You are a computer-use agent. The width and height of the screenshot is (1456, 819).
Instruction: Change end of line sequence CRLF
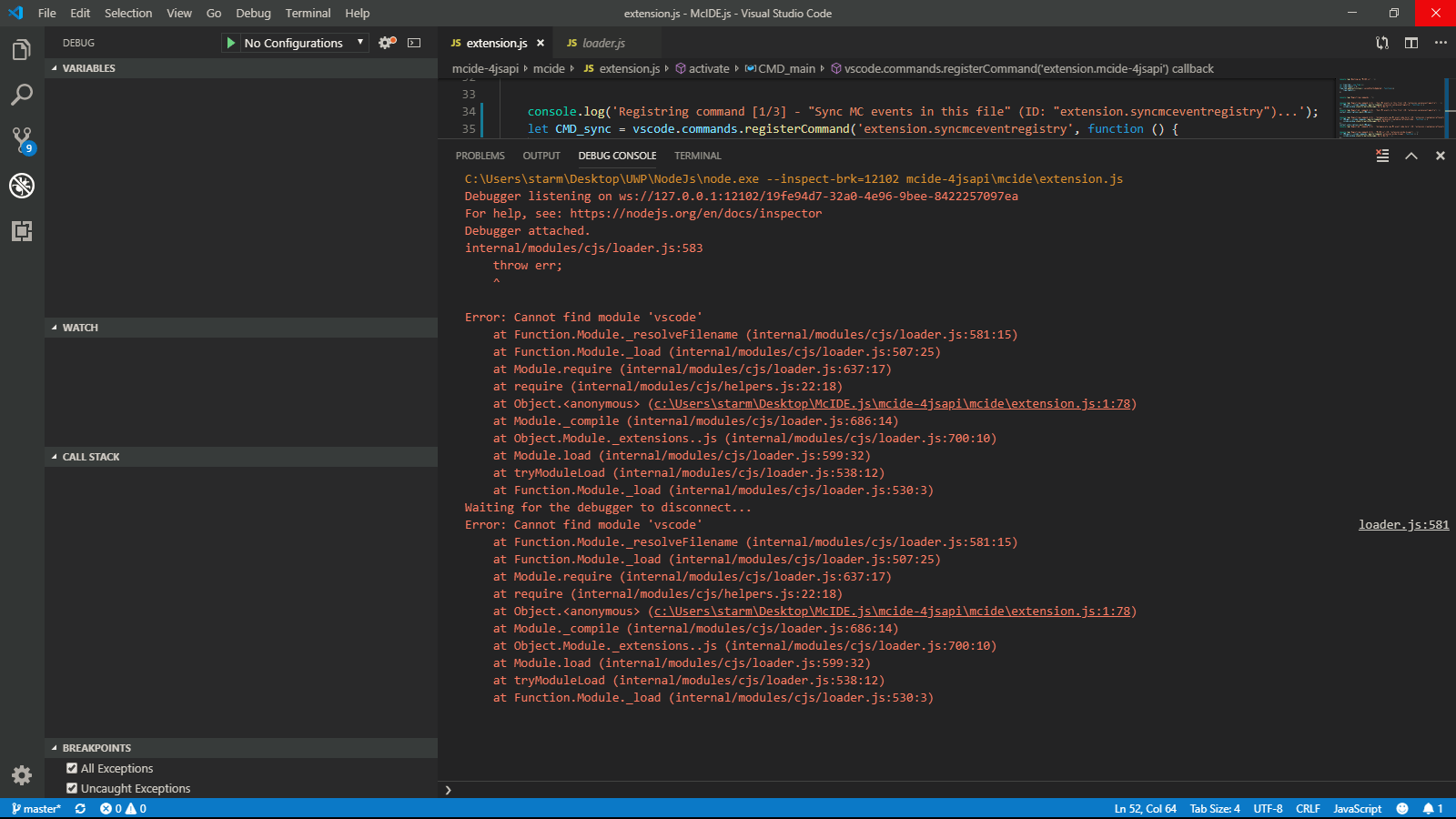click(x=1308, y=808)
